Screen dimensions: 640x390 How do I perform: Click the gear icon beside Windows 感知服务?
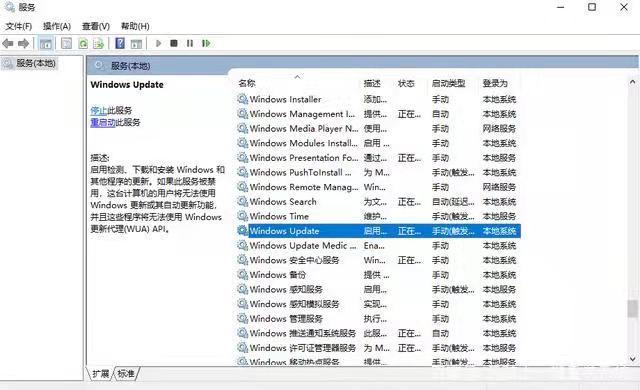242,289
